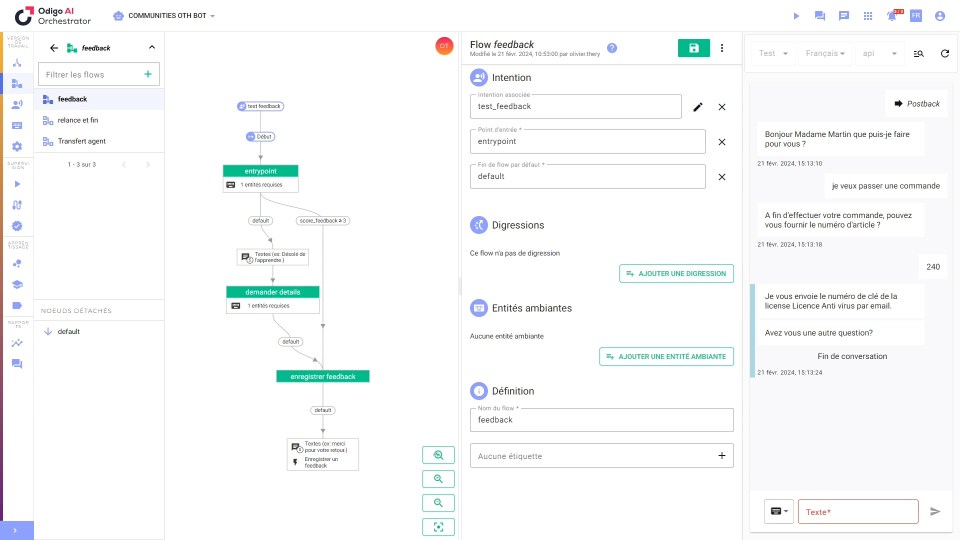Click the help question mark icon

tap(612, 48)
